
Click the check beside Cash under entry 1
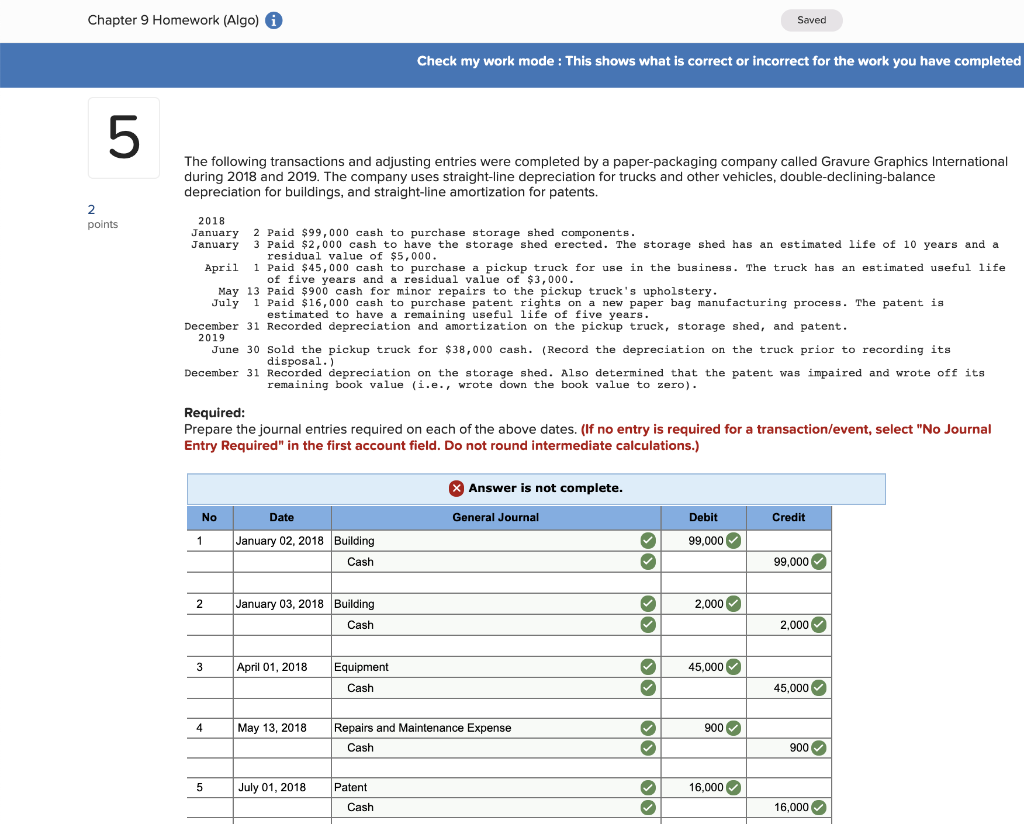648,562
